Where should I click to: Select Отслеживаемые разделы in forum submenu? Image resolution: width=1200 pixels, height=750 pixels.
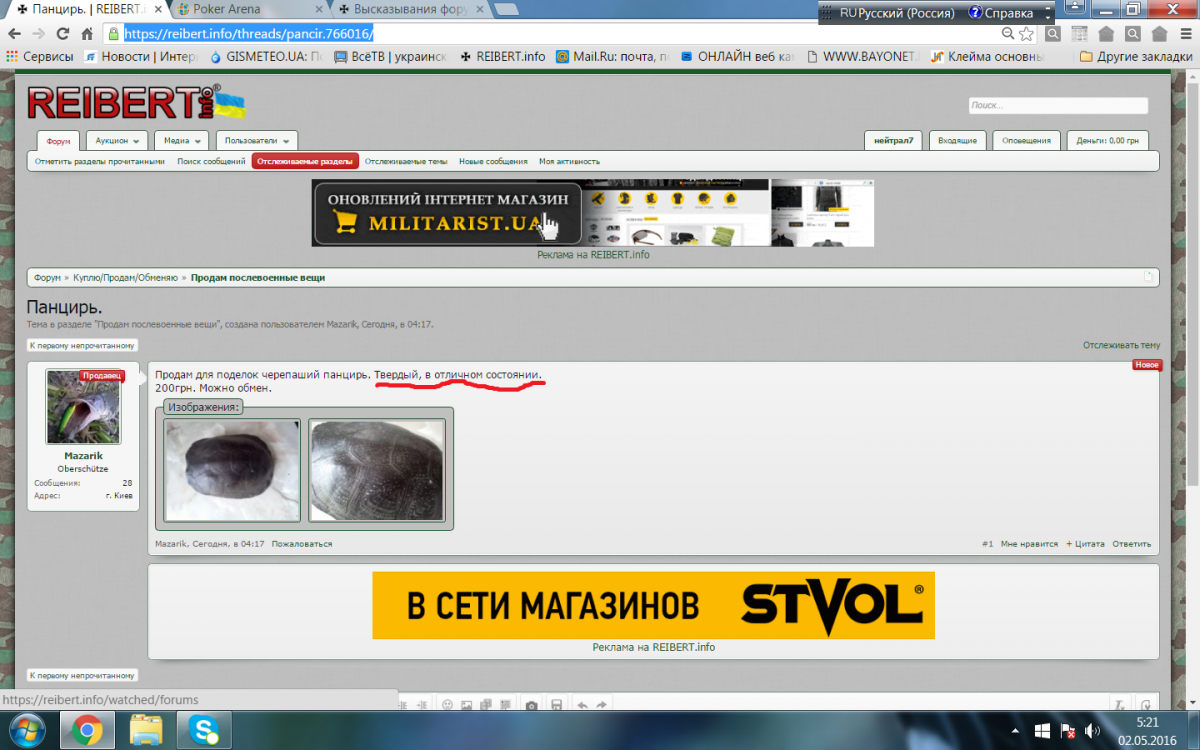(x=304, y=161)
